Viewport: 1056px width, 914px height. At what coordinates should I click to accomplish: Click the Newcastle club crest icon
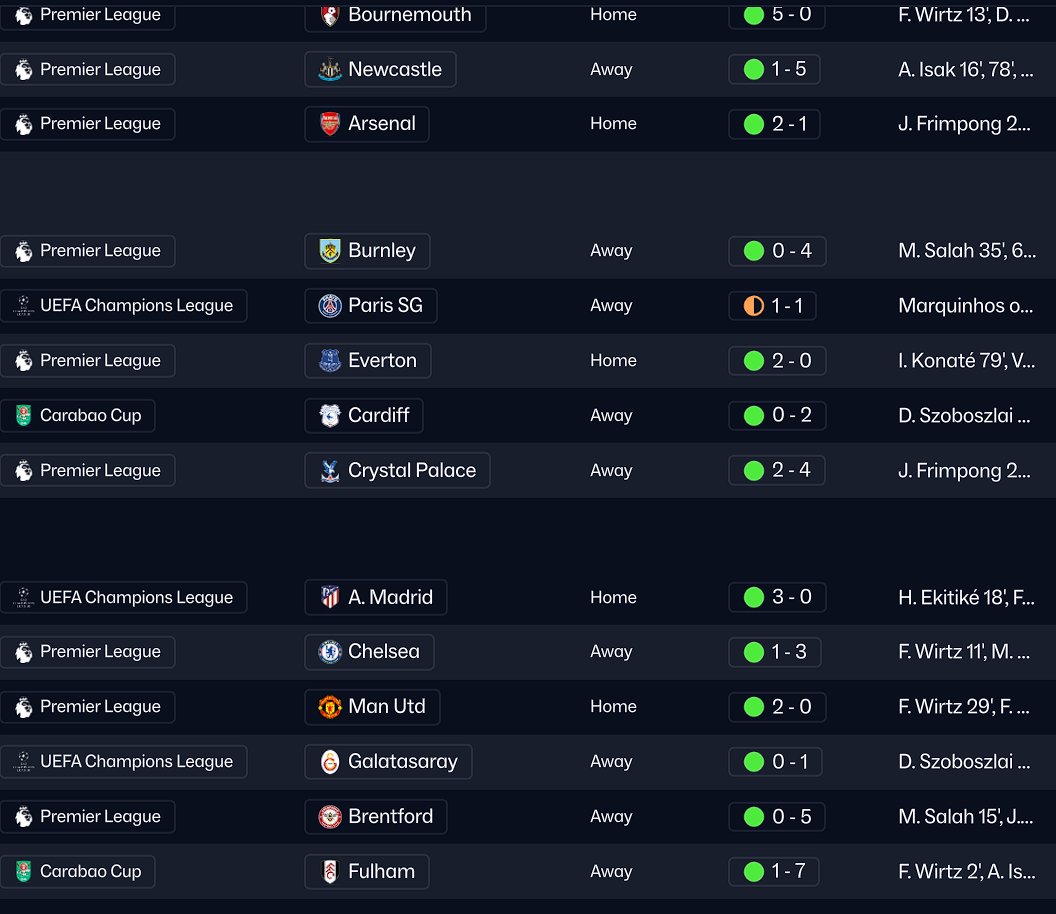coord(329,70)
